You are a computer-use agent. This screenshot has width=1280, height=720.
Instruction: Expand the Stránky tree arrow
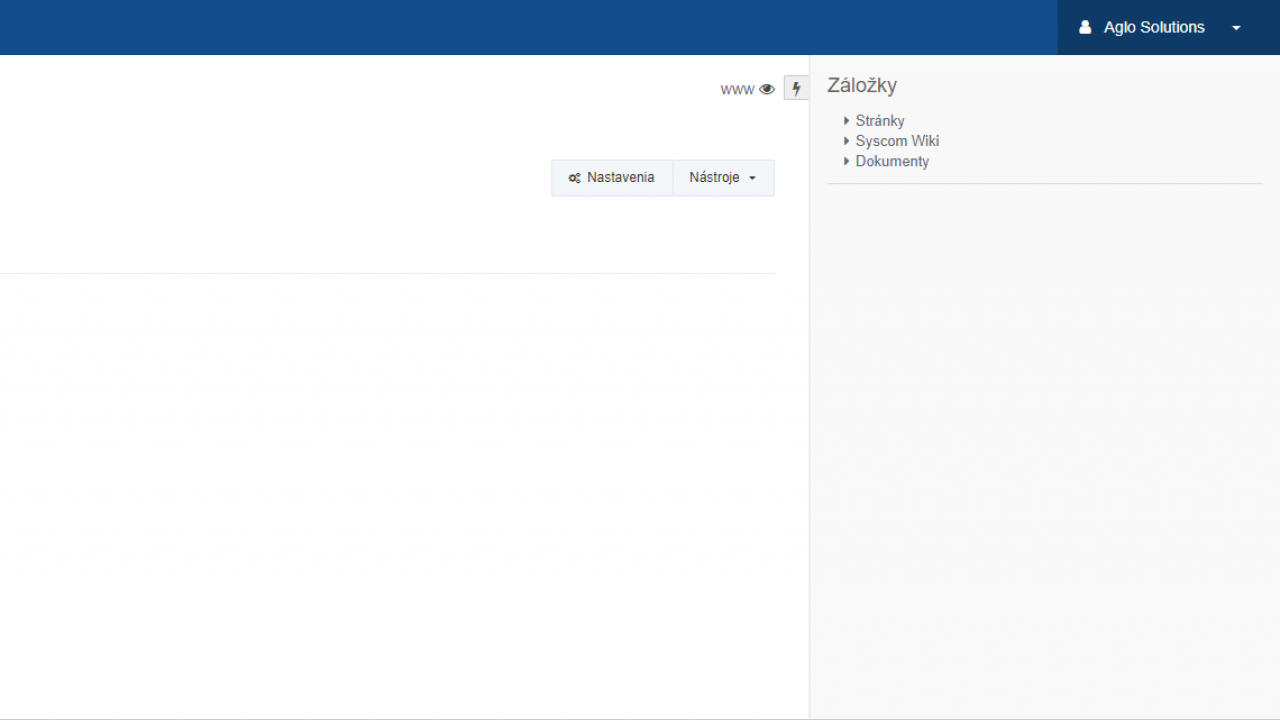847,121
